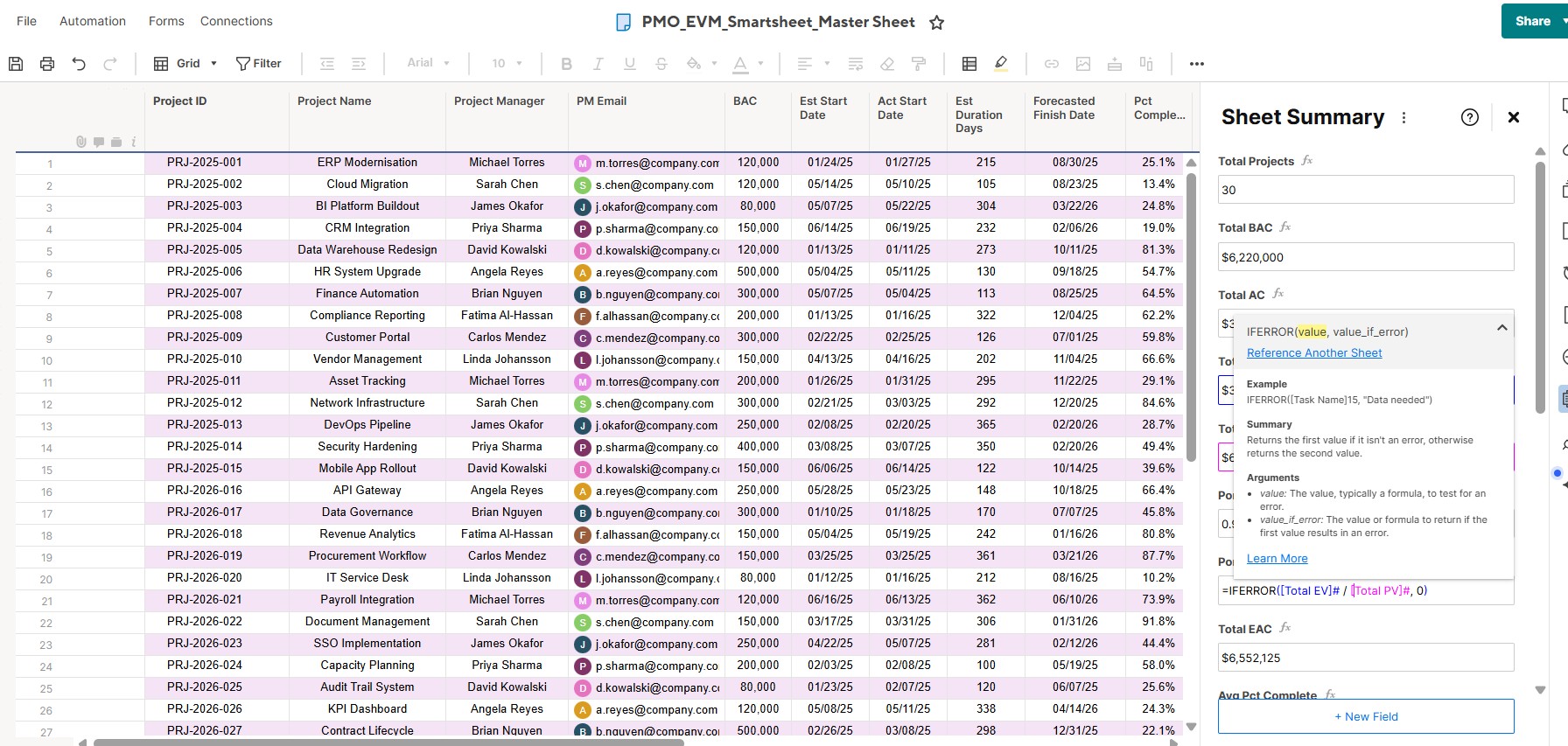Viewport: 1568px width, 746px height.
Task: Click the text color A icon
Action: click(740, 64)
